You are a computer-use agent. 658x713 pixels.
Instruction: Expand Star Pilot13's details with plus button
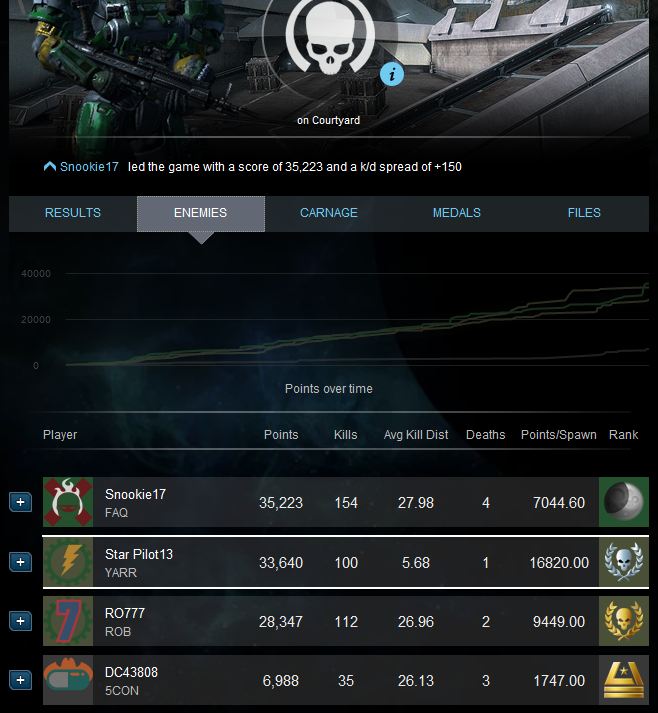point(20,562)
